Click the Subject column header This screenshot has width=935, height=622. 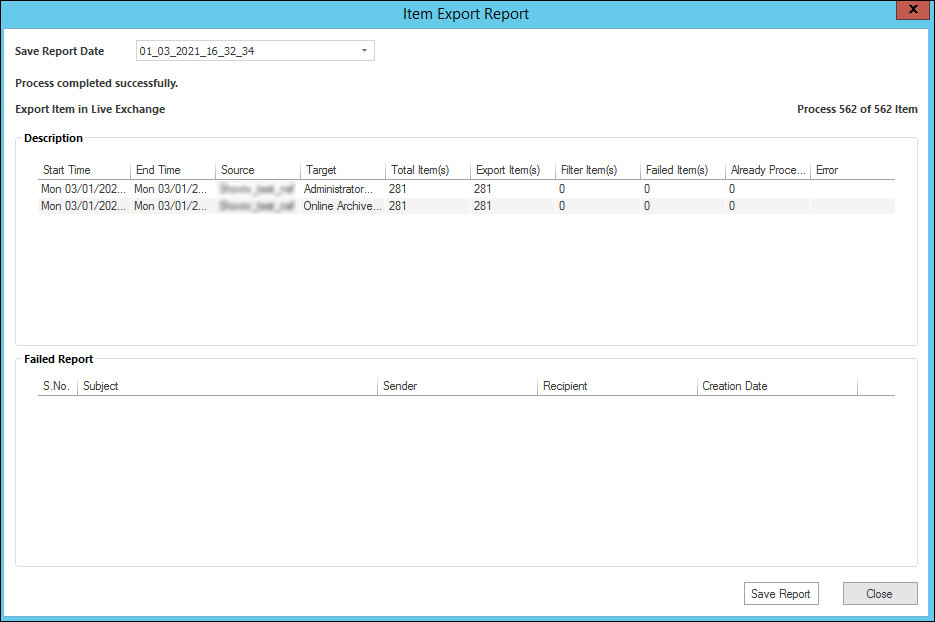pos(227,386)
